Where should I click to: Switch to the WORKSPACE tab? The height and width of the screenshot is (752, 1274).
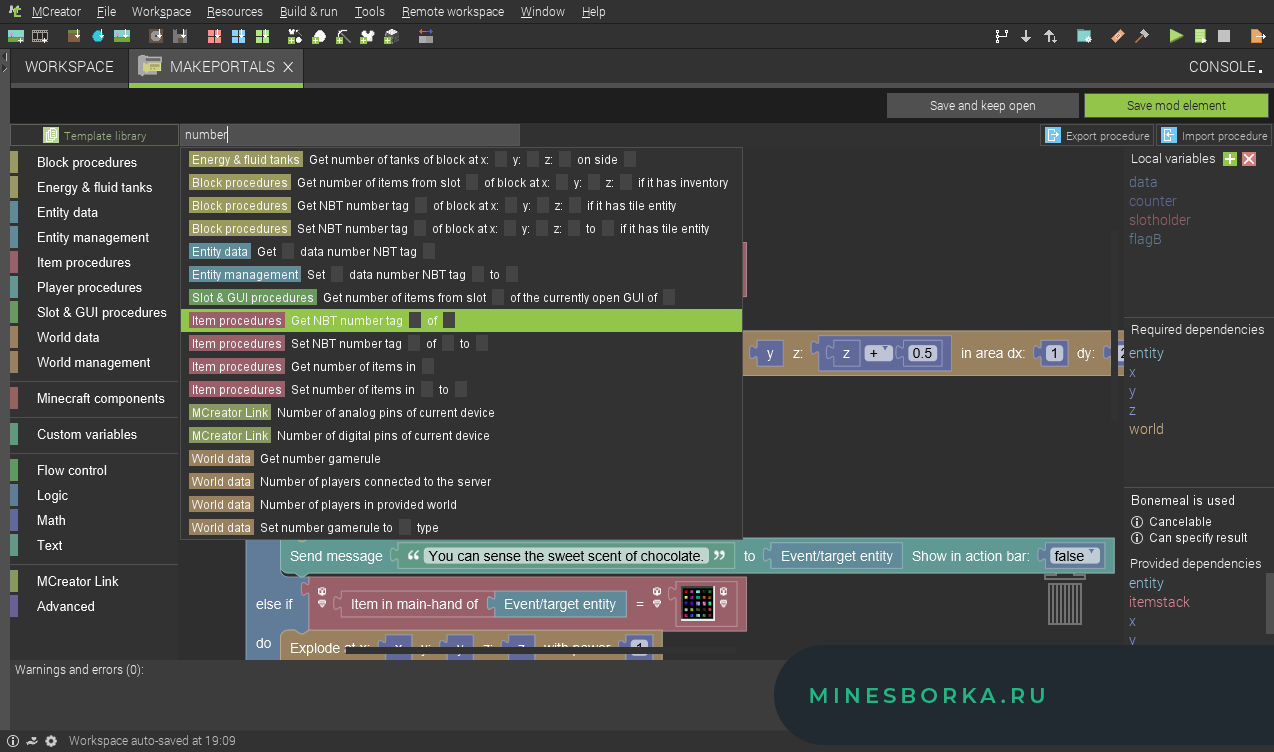tap(69, 67)
